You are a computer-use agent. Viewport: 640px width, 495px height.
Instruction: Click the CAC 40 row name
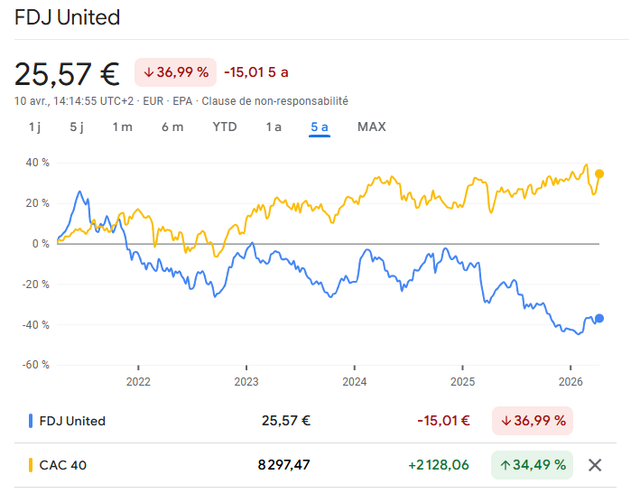(63, 465)
